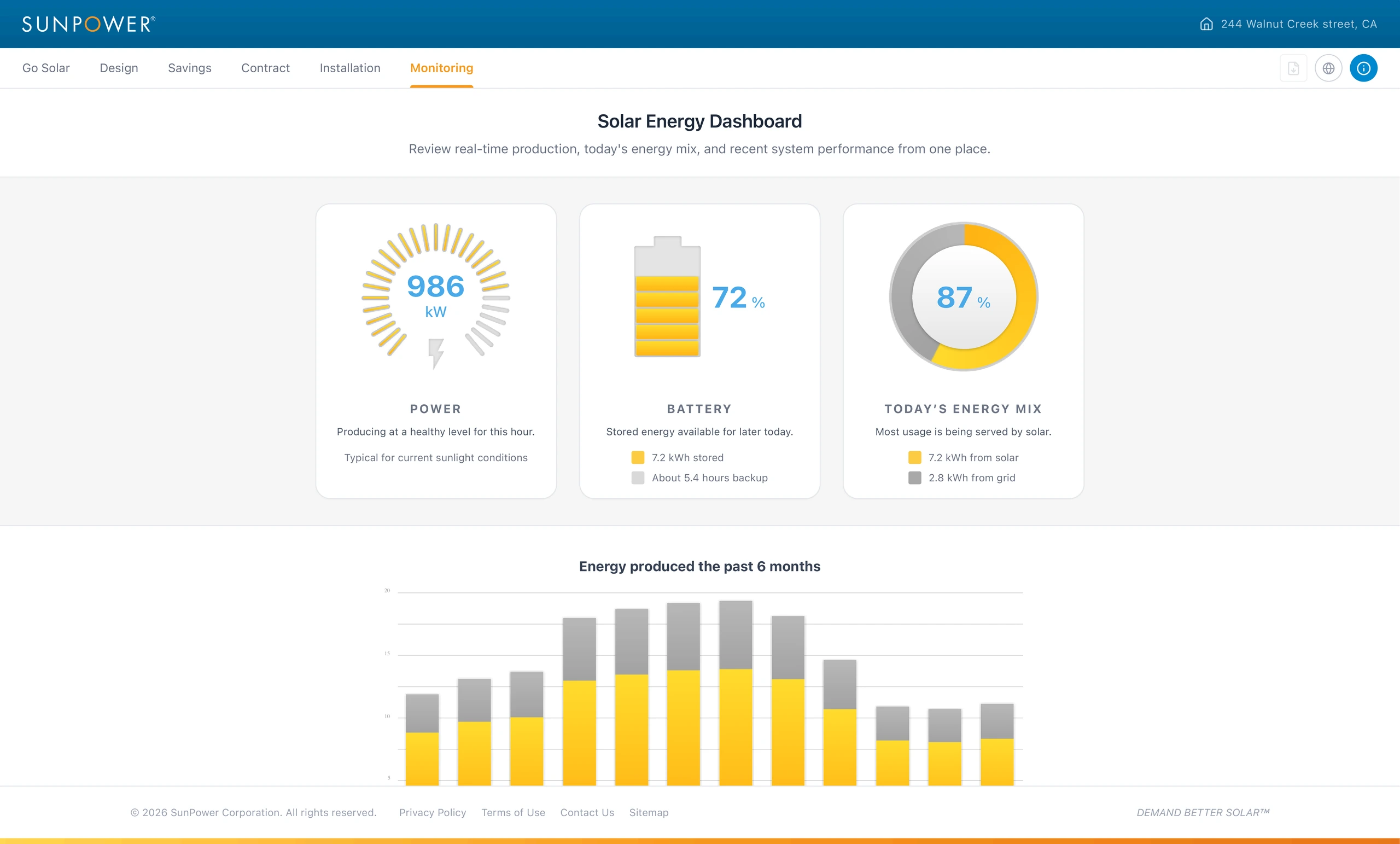Click the last bar of the energy chart
Screen dimensions: 1400x844
(997, 744)
